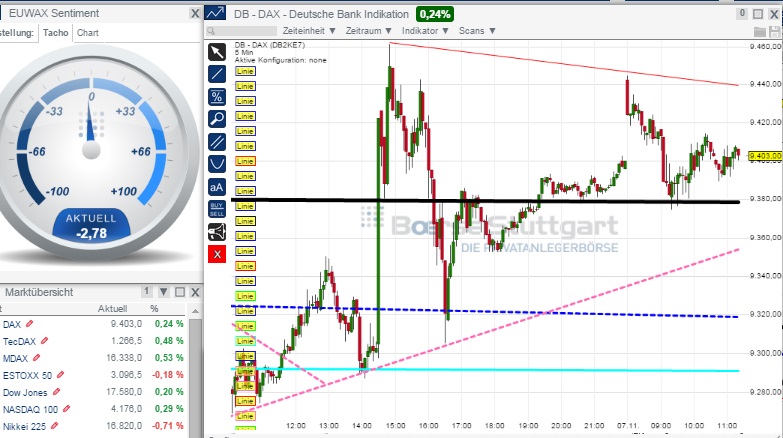Open the Indikator dropdown
The image size is (783, 438).
pyautogui.click(x=425, y=31)
